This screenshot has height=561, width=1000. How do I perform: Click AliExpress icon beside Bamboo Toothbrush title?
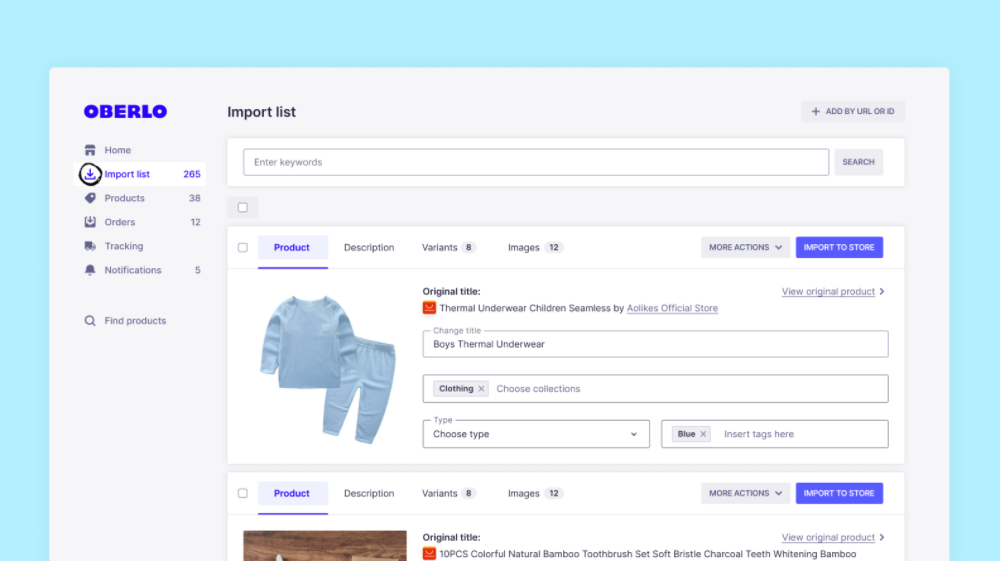[x=429, y=553]
